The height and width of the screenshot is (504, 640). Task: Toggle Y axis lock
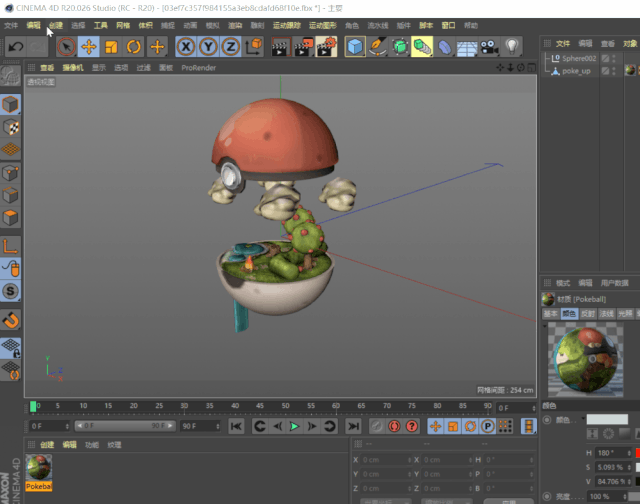tap(208, 46)
